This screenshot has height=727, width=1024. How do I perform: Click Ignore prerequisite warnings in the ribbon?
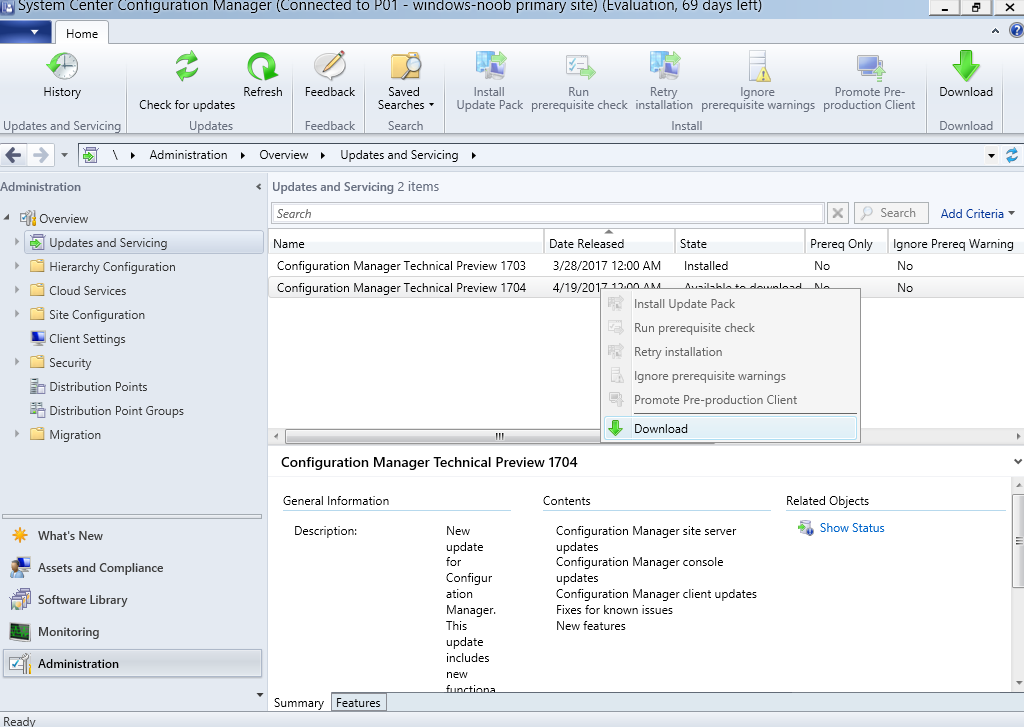758,81
